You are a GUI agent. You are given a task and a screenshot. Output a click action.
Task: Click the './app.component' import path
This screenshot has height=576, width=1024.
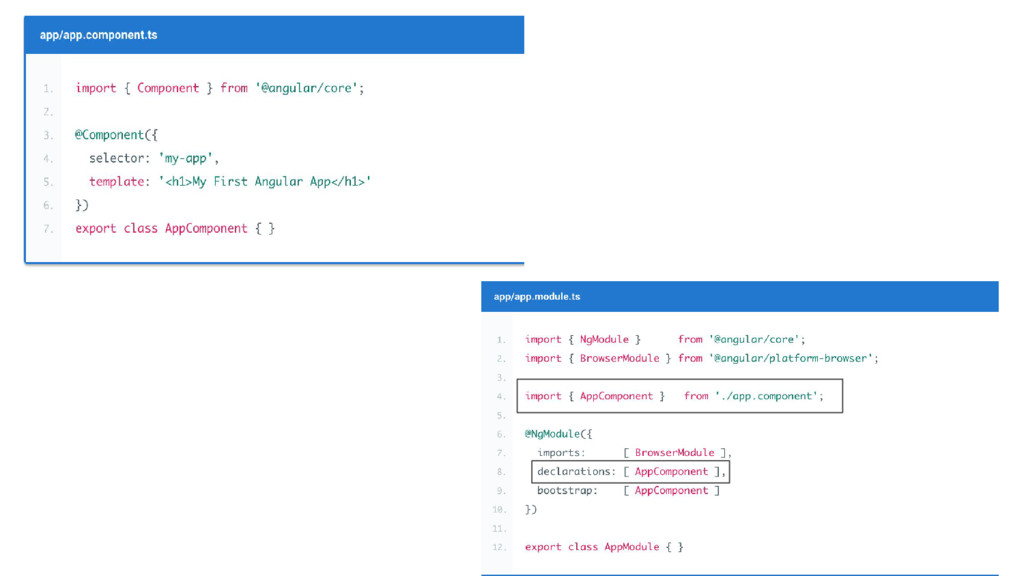click(766, 396)
